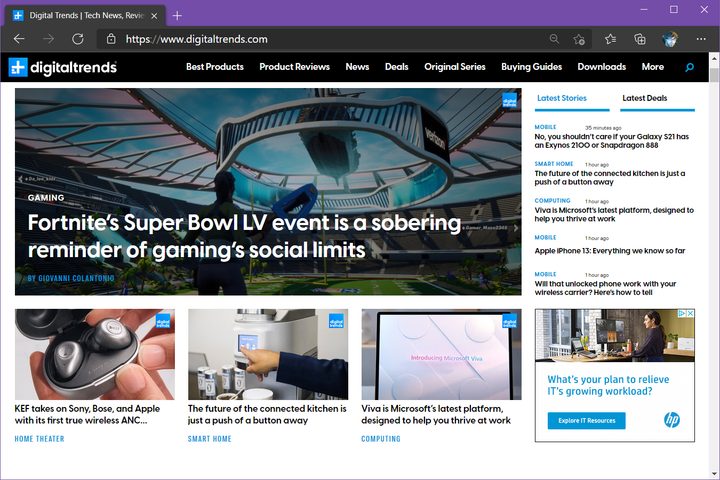Click the HP ad headline text
Screen dimensions: 720x480
tap(608, 385)
